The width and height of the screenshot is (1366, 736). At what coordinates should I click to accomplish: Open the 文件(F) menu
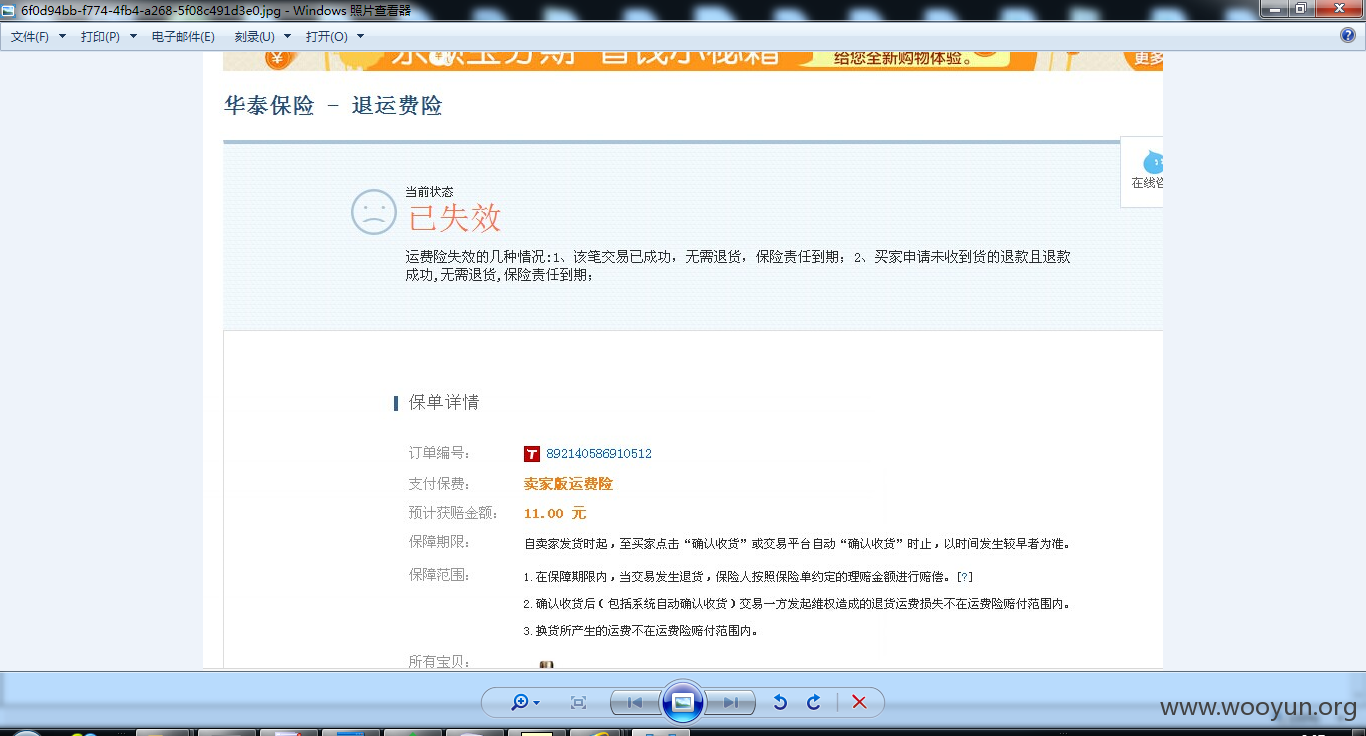(x=30, y=36)
